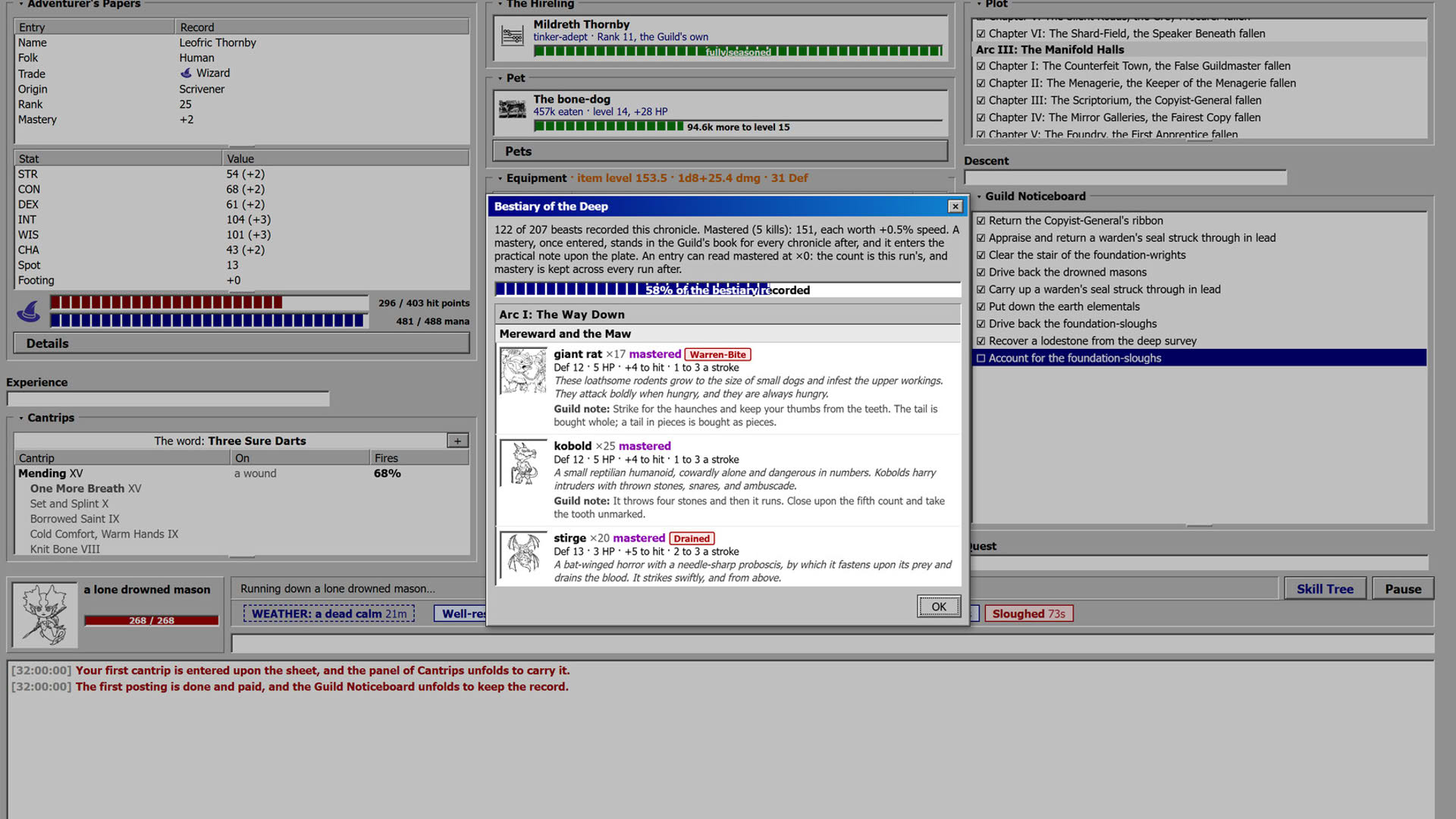
Task: Click the Drained tag on stirge
Action: [692, 538]
